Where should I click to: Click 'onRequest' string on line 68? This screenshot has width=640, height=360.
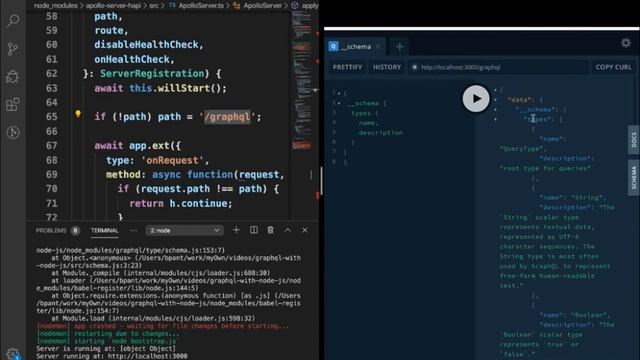pos(172,160)
